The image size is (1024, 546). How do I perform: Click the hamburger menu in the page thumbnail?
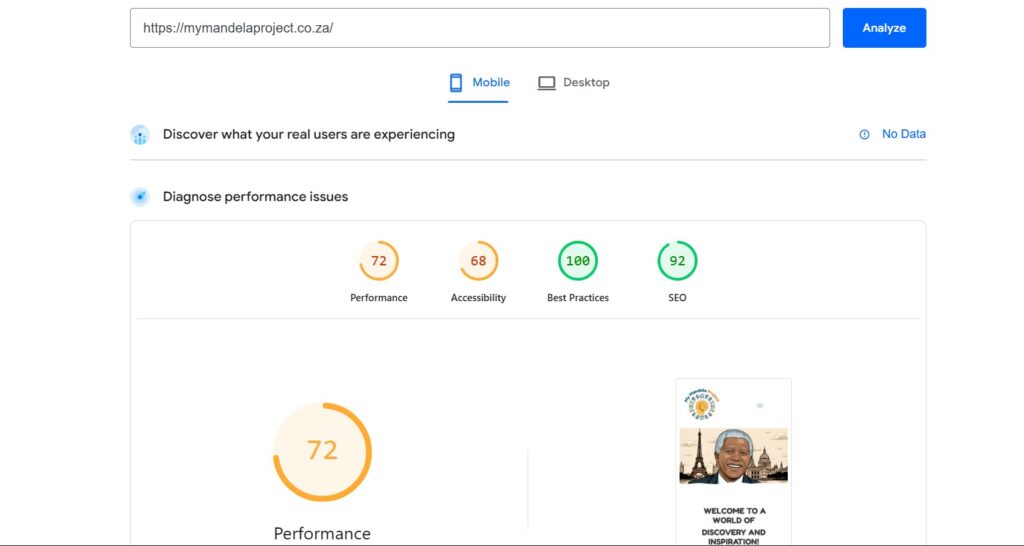(x=760, y=406)
